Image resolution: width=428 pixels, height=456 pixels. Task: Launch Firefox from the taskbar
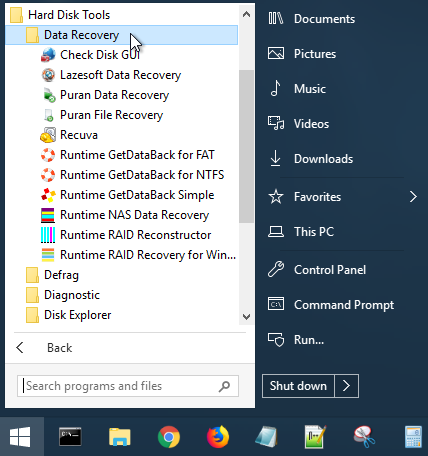pyautogui.click(x=218, y=437)
